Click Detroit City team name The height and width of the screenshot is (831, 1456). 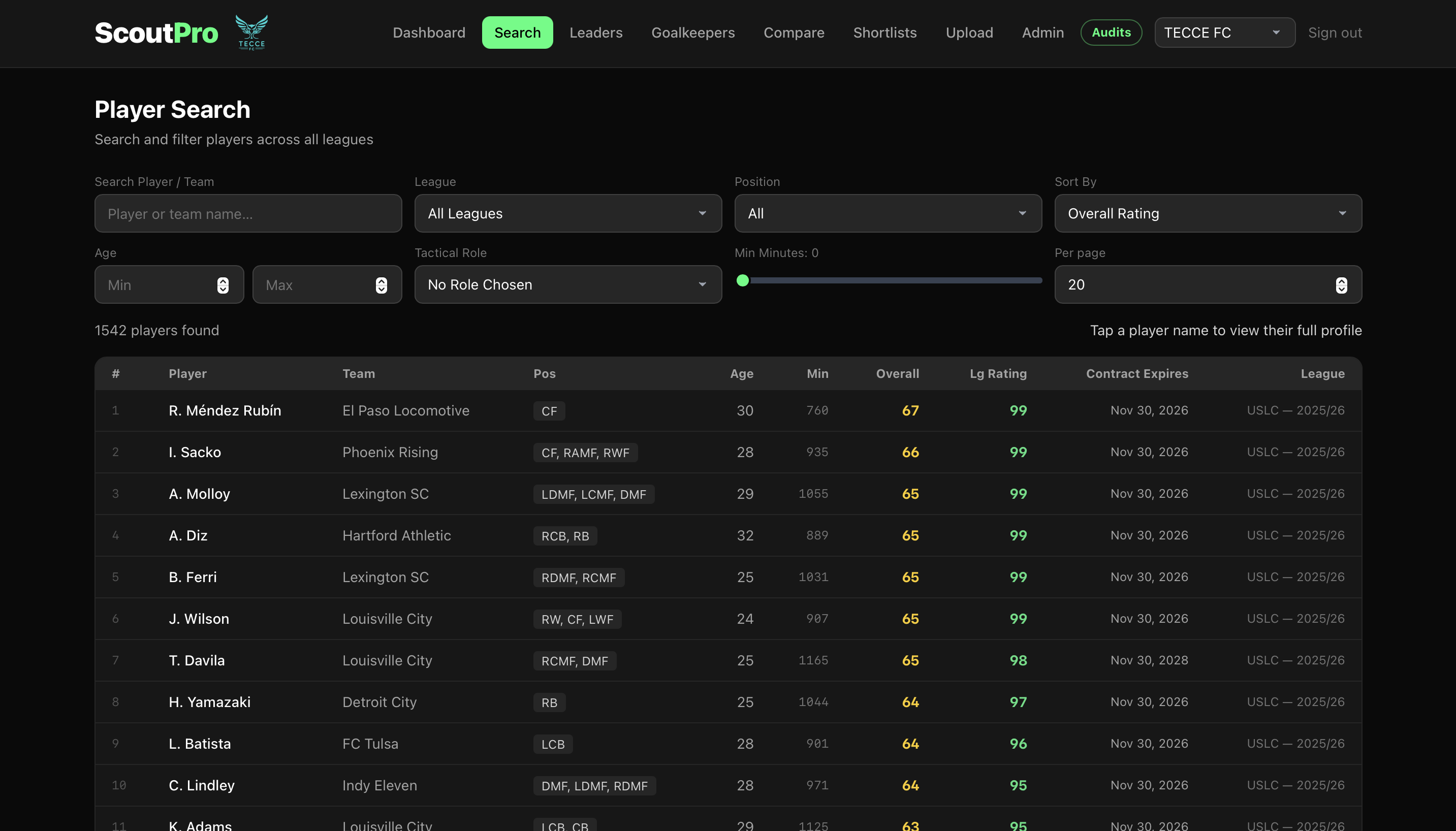(379, 702)
